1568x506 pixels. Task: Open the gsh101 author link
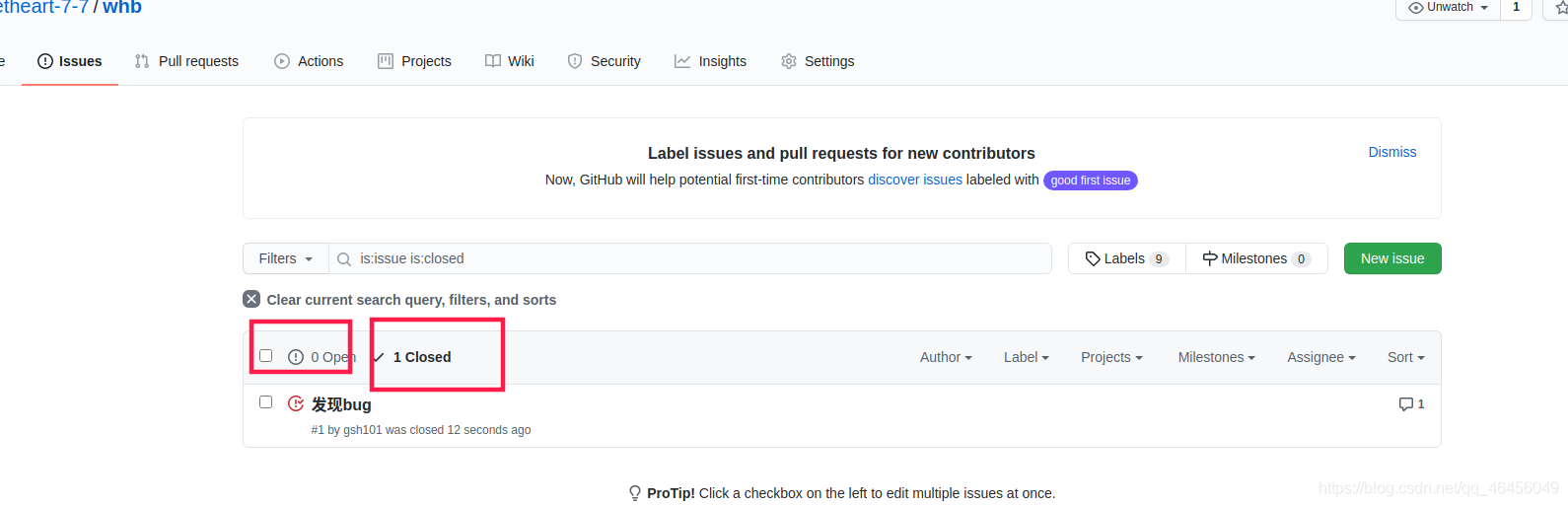(362, 430)
